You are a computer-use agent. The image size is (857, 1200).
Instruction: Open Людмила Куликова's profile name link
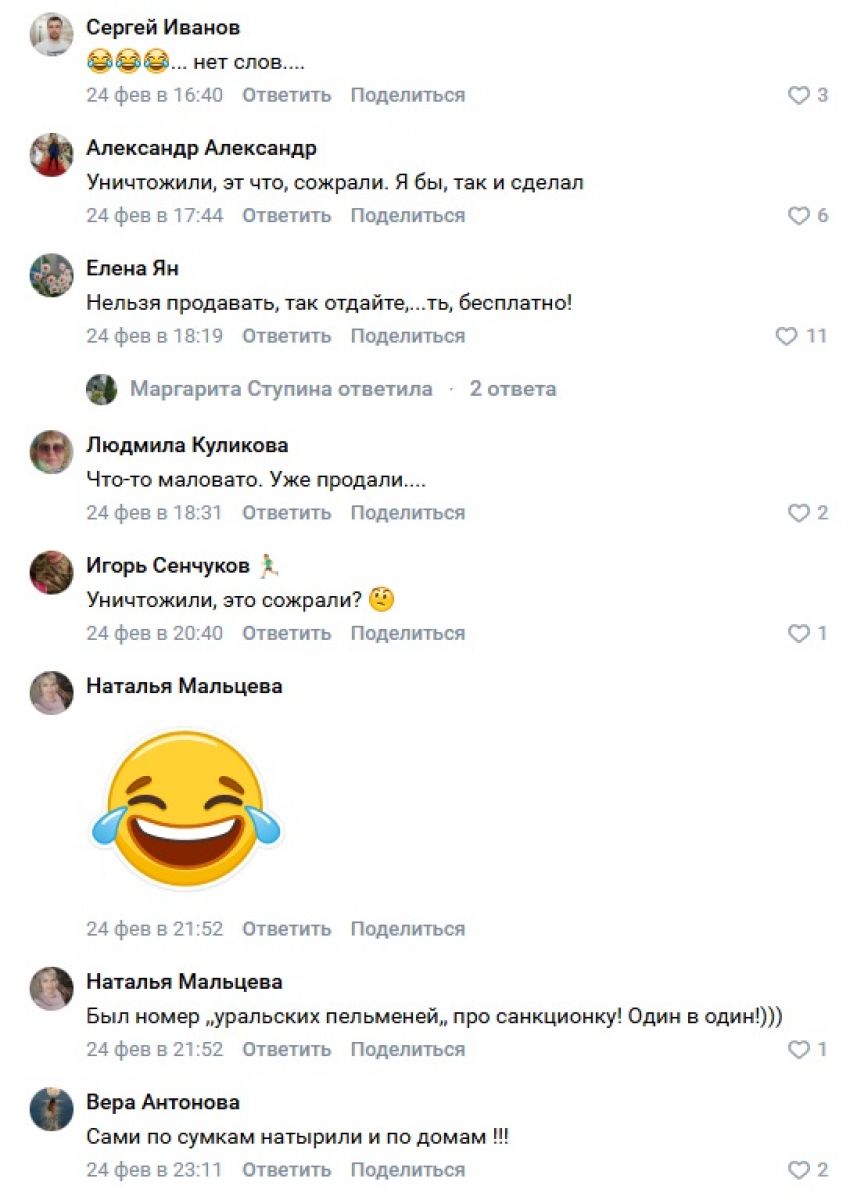click(187, 445)
